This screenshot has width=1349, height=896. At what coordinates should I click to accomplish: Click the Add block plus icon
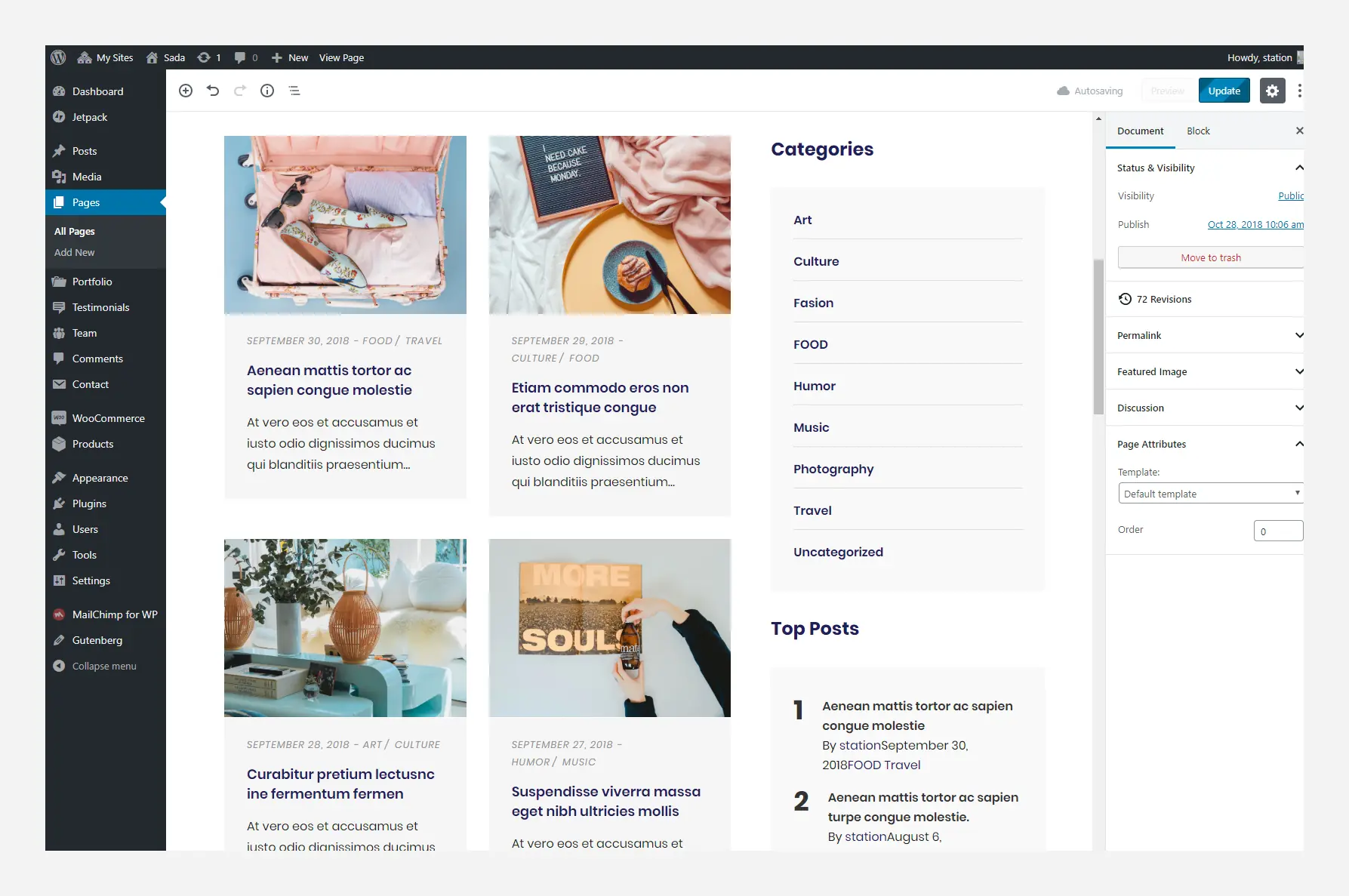[186, 91]
